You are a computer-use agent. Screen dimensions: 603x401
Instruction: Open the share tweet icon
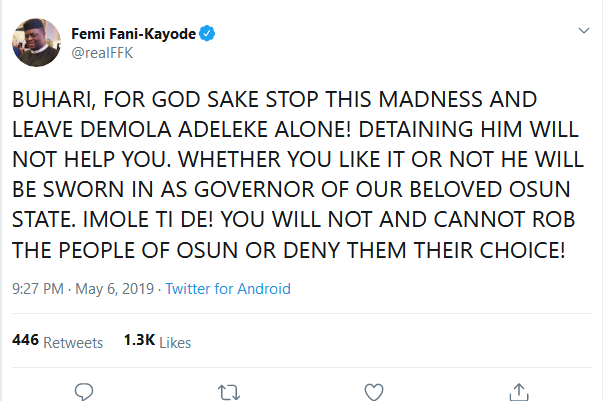pos(518,389)
